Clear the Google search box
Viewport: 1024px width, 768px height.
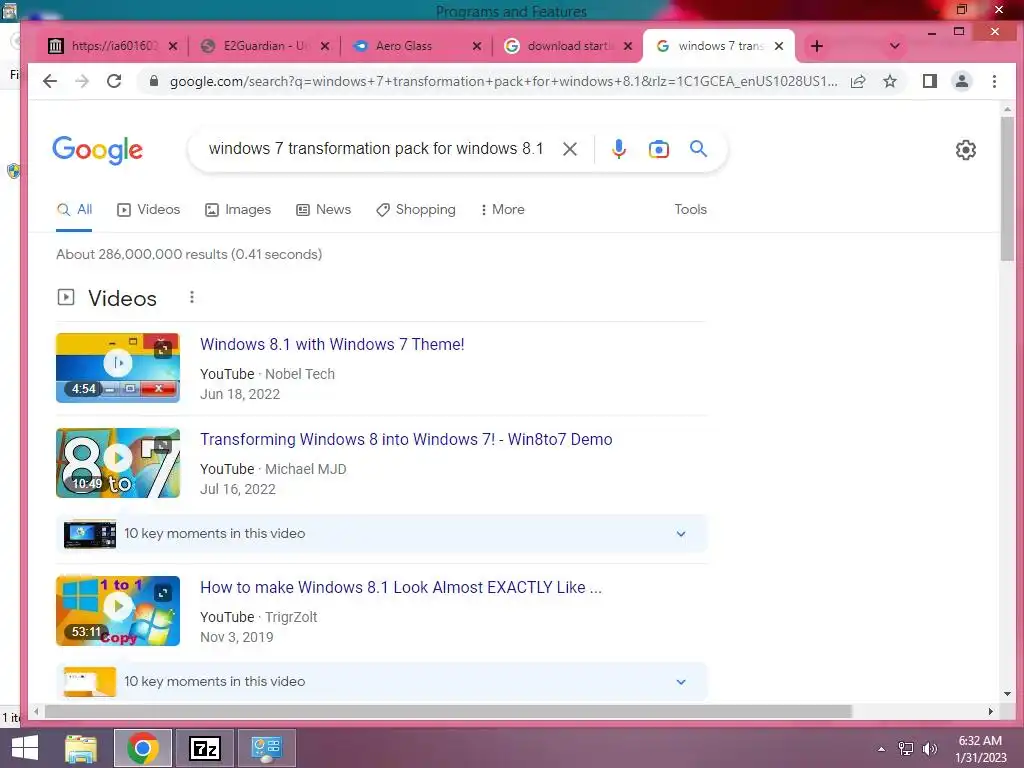(569, 149)
